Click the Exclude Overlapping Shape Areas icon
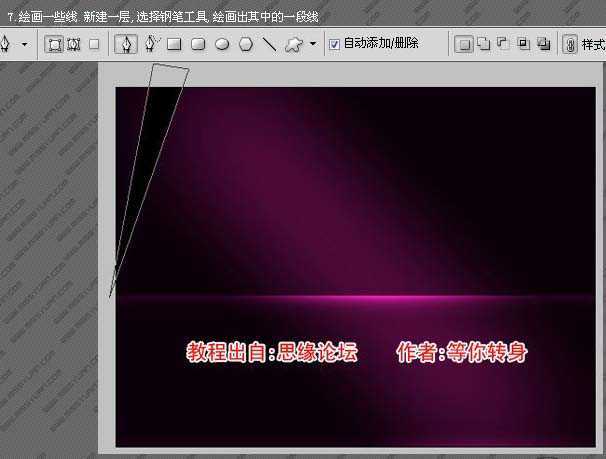606x459 pixels. [x=543, y=44]
